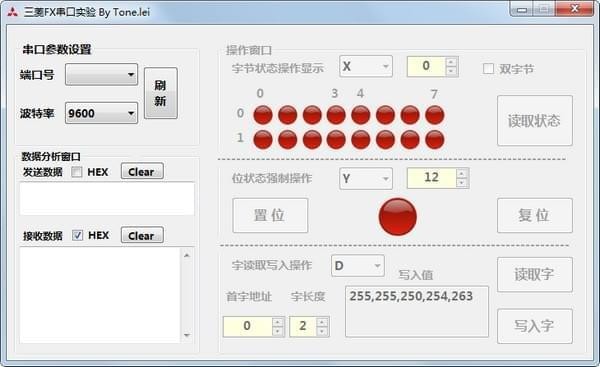Click row 1 LED indicator bit 7
This screenshot has height=367, width=600.
(435, 139)
